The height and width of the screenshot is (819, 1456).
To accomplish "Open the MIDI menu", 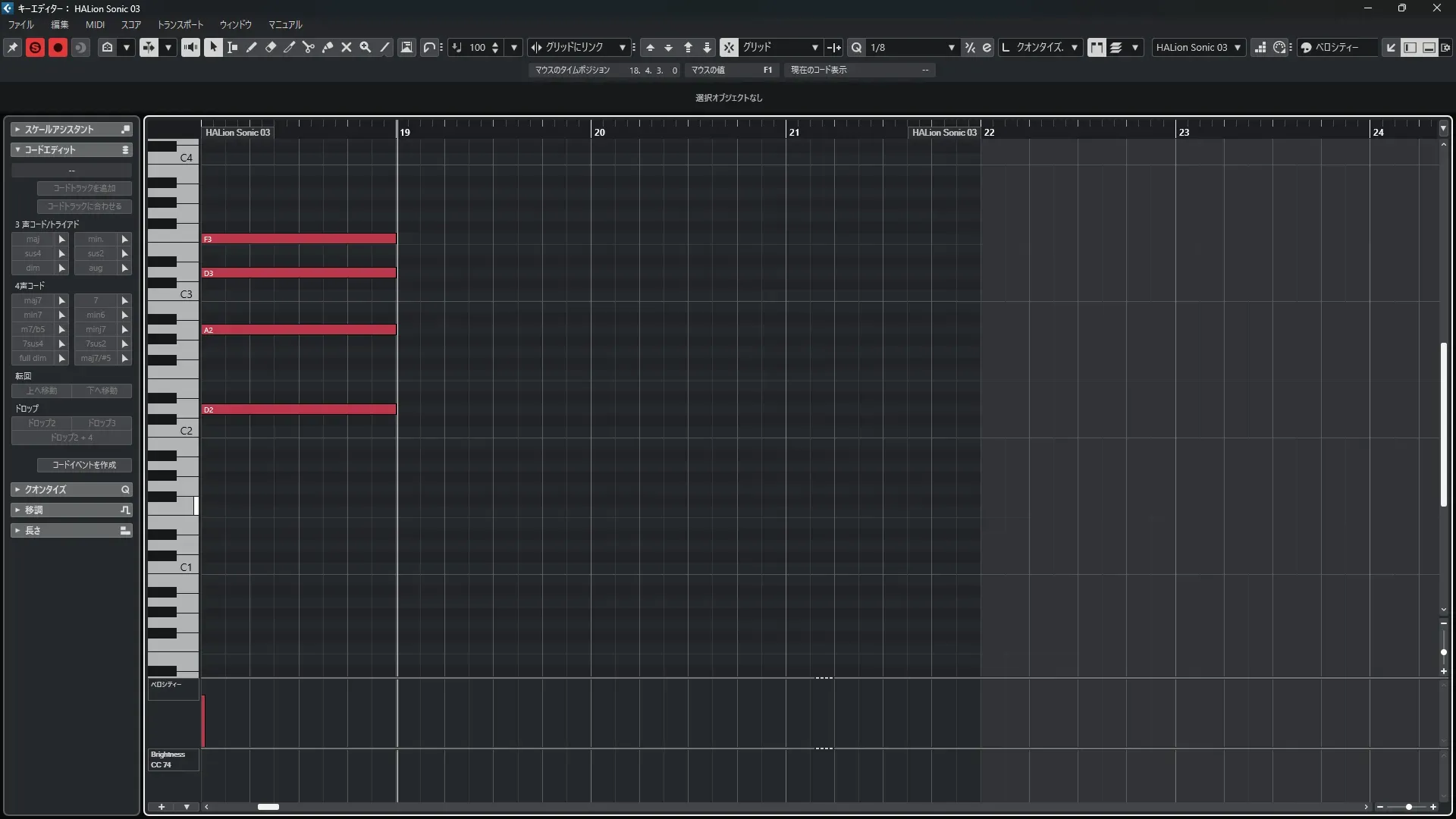I will click(95, 24).
